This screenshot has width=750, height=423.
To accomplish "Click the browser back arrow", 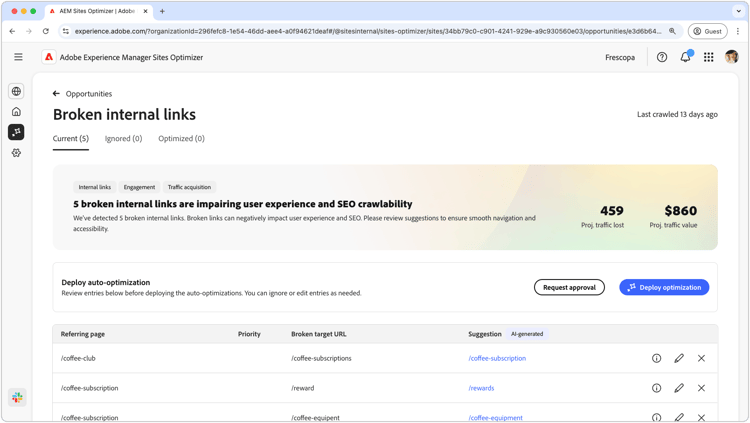I will (12, 31).
